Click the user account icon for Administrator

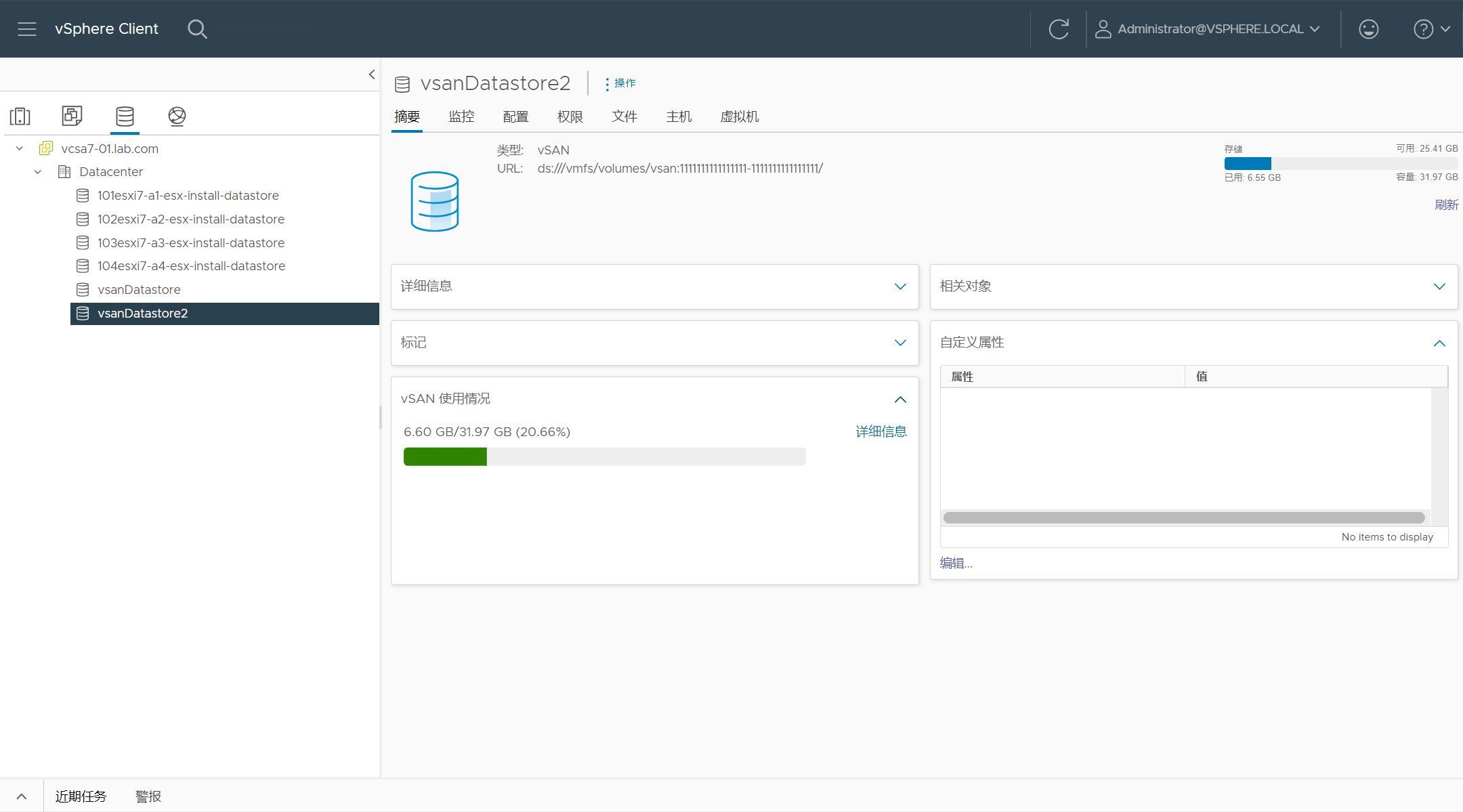[1100, 28]
